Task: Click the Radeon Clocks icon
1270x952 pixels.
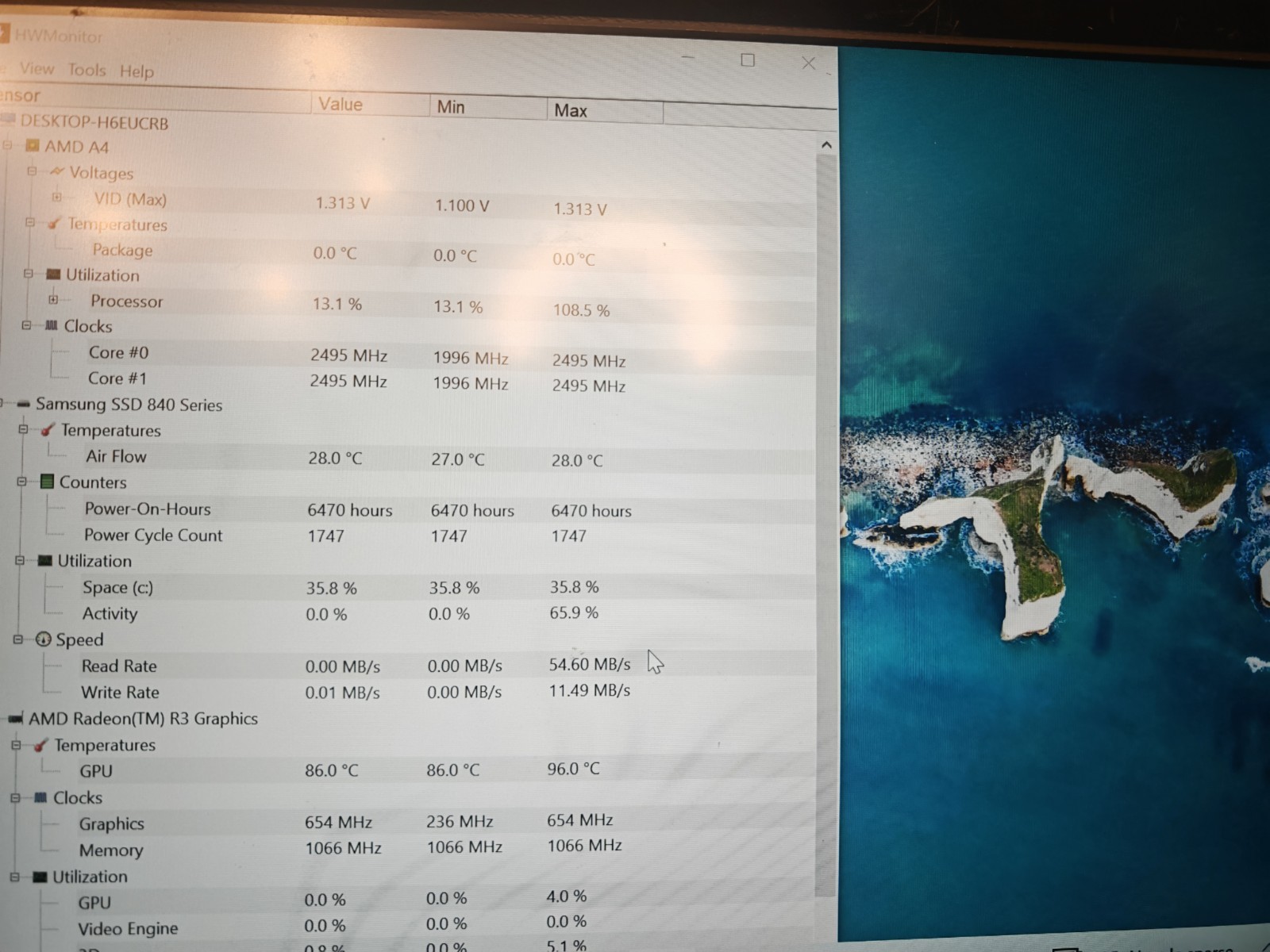Action: pos(40,798)
